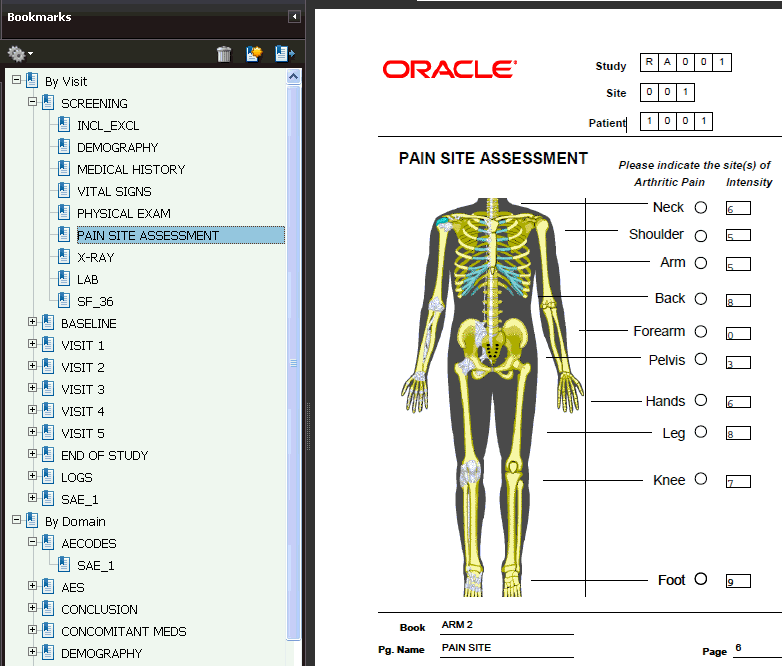The width and height of the screenshot is (782, 666).
Task: Delete selected bookmark with trash icon
Action: coord(224,53)
